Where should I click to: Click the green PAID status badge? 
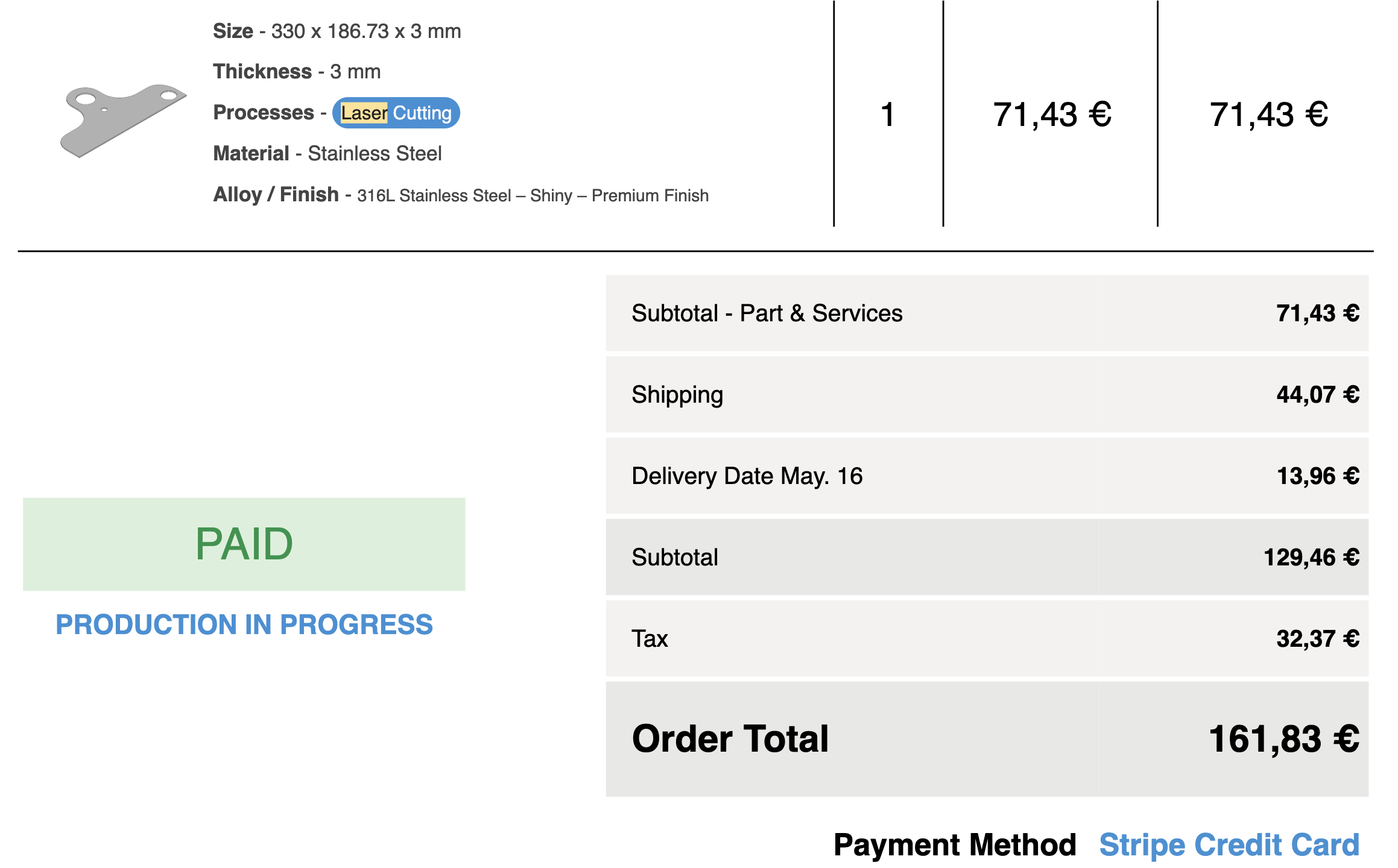pos(244,544)
